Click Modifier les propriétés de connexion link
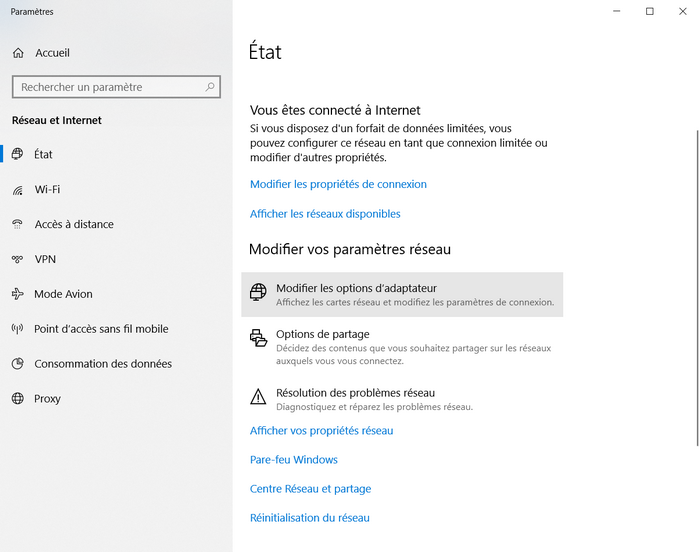Screen dimensions: 700x552 (x=338, y=184)
